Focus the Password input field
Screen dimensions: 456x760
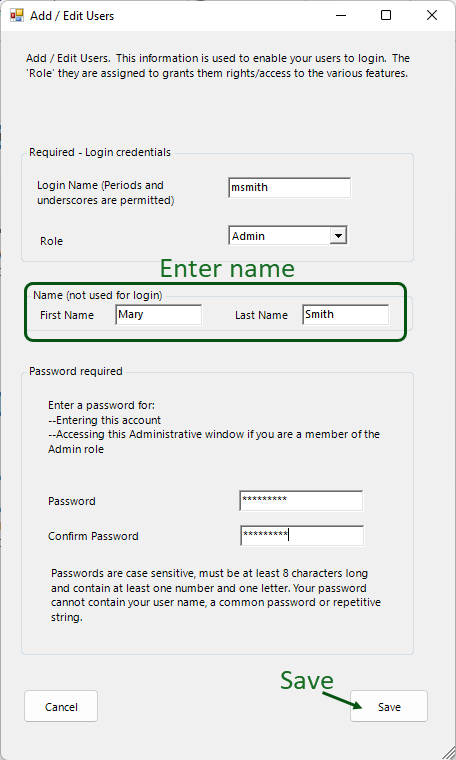[301, 501]
